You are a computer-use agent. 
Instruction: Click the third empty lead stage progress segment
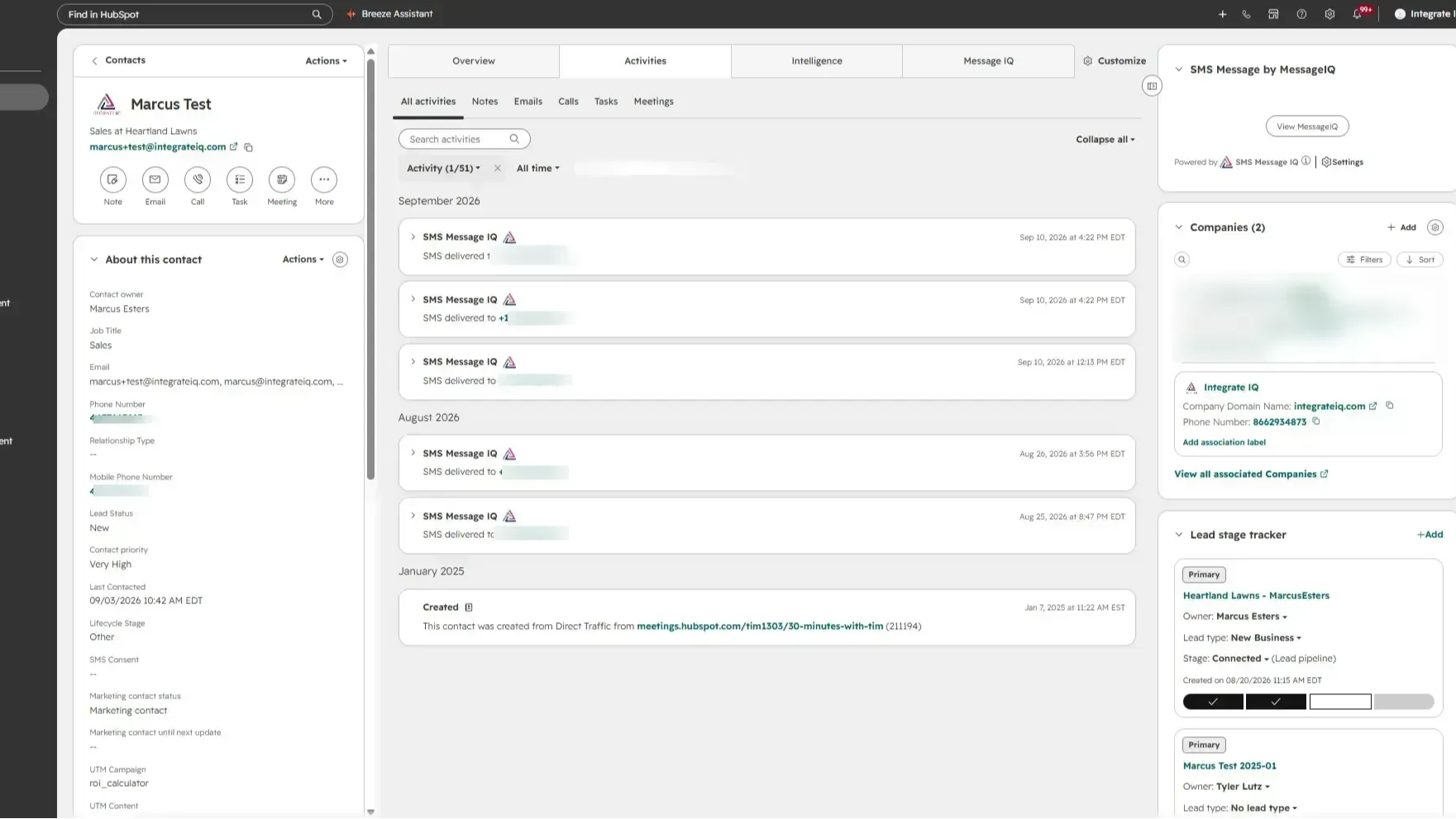(x=1340, y=702)
